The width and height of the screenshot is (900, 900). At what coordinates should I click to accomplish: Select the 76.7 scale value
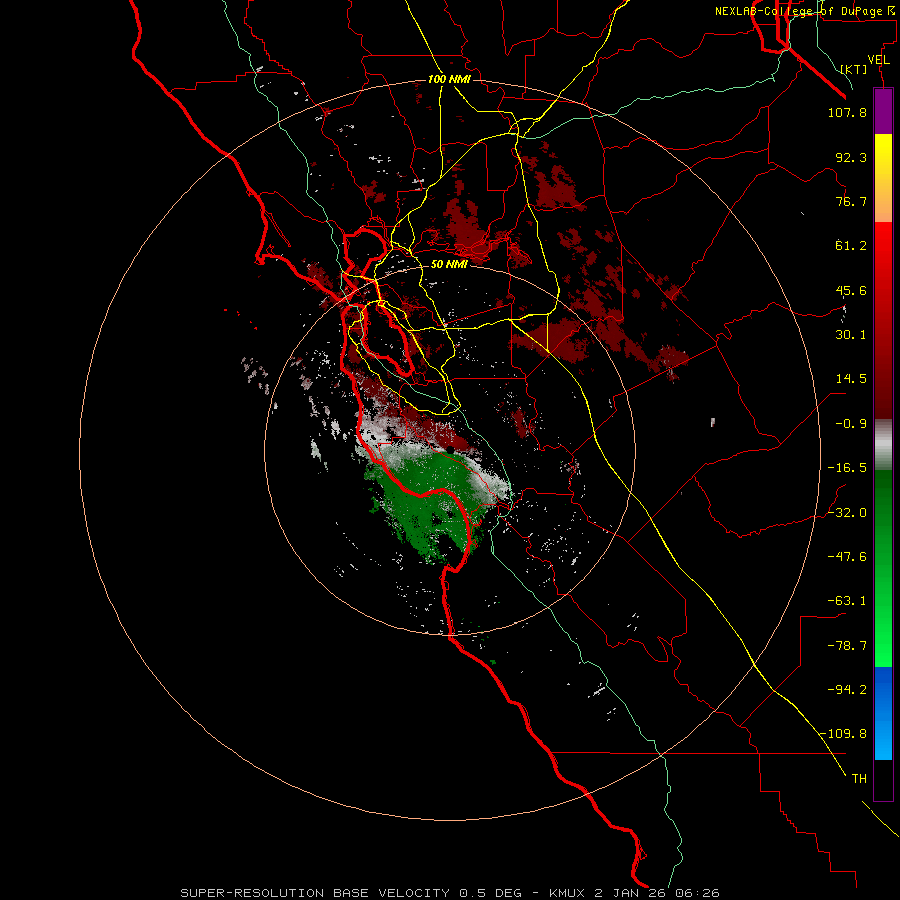(851, 201)
